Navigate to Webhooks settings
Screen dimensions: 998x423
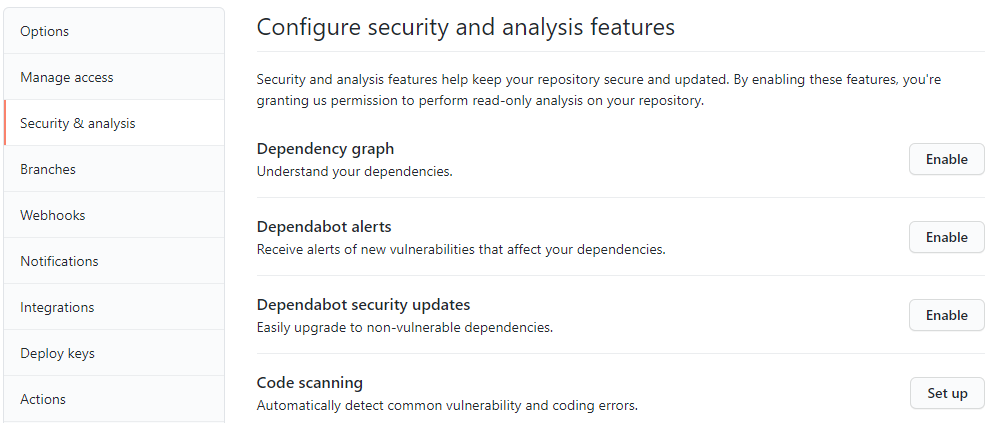pyautogui.click(x=53, y=215)
